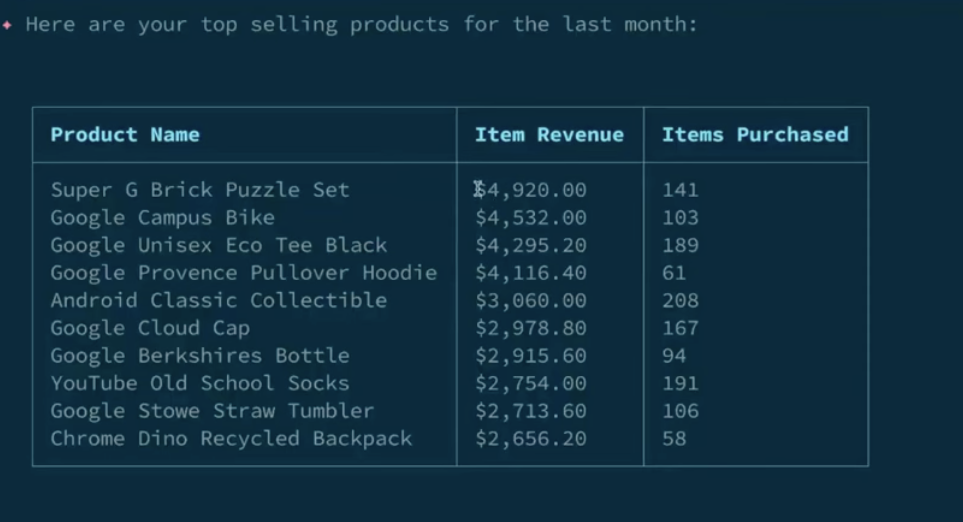Select Google Provence Pullover Hoodie text

[x=243, y=273]
